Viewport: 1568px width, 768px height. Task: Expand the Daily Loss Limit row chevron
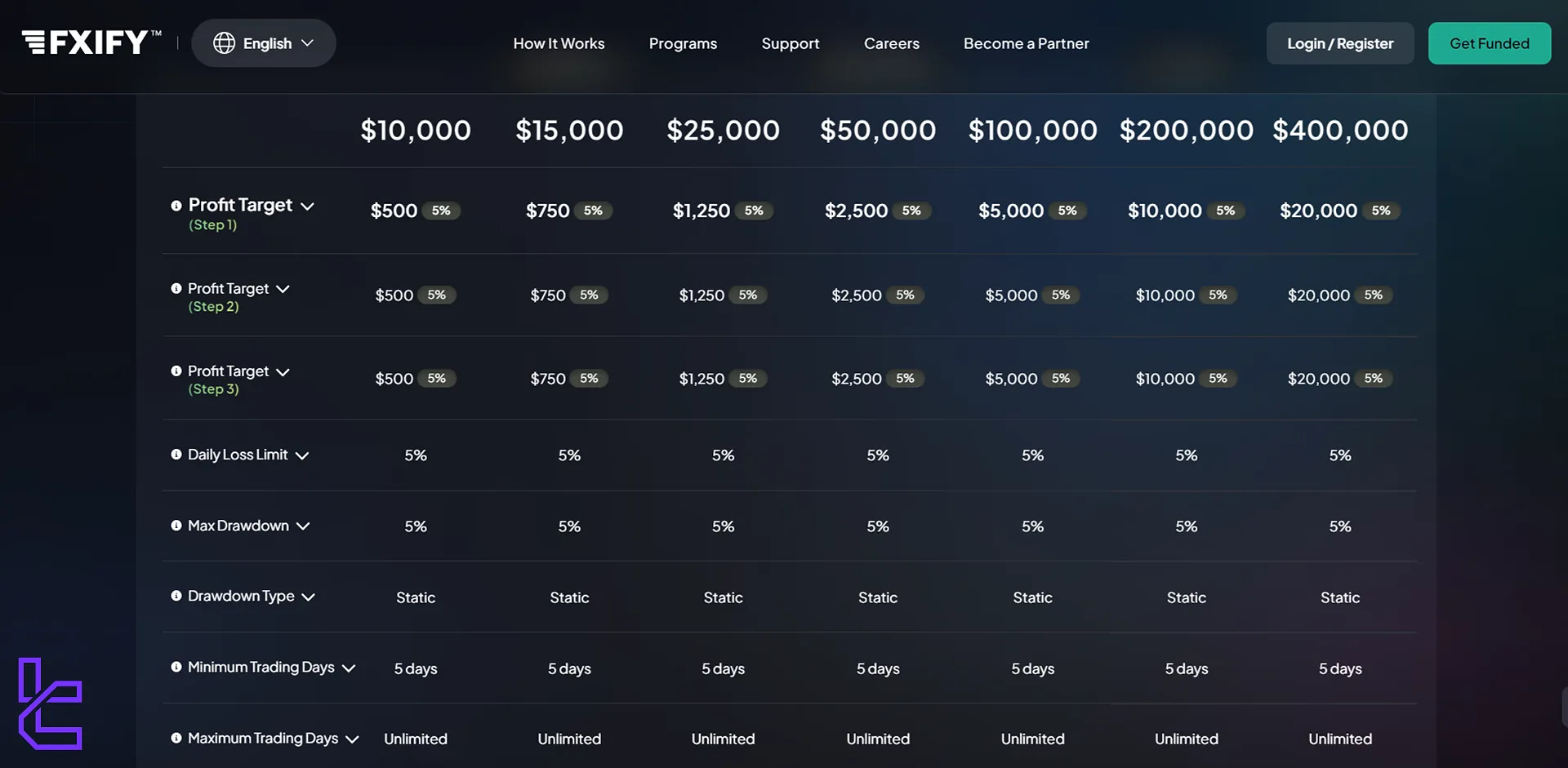coord(302,455)
